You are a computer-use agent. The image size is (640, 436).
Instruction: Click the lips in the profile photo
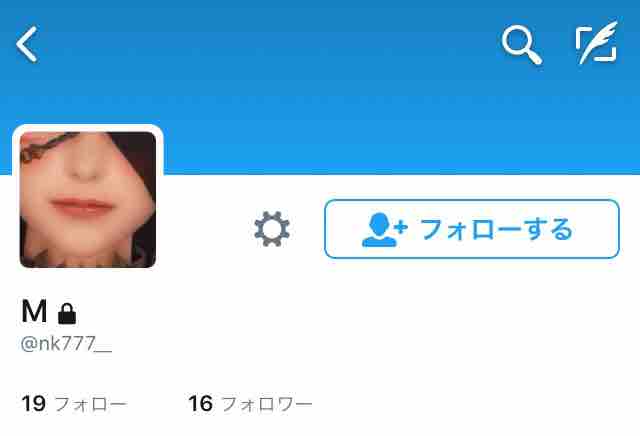(x=81, y=206)
